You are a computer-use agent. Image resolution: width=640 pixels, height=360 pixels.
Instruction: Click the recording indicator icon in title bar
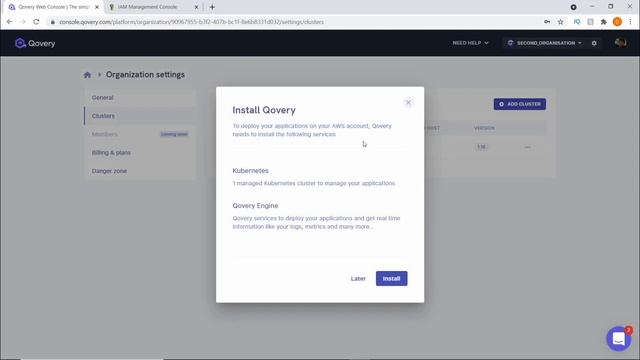coord(573,7)
